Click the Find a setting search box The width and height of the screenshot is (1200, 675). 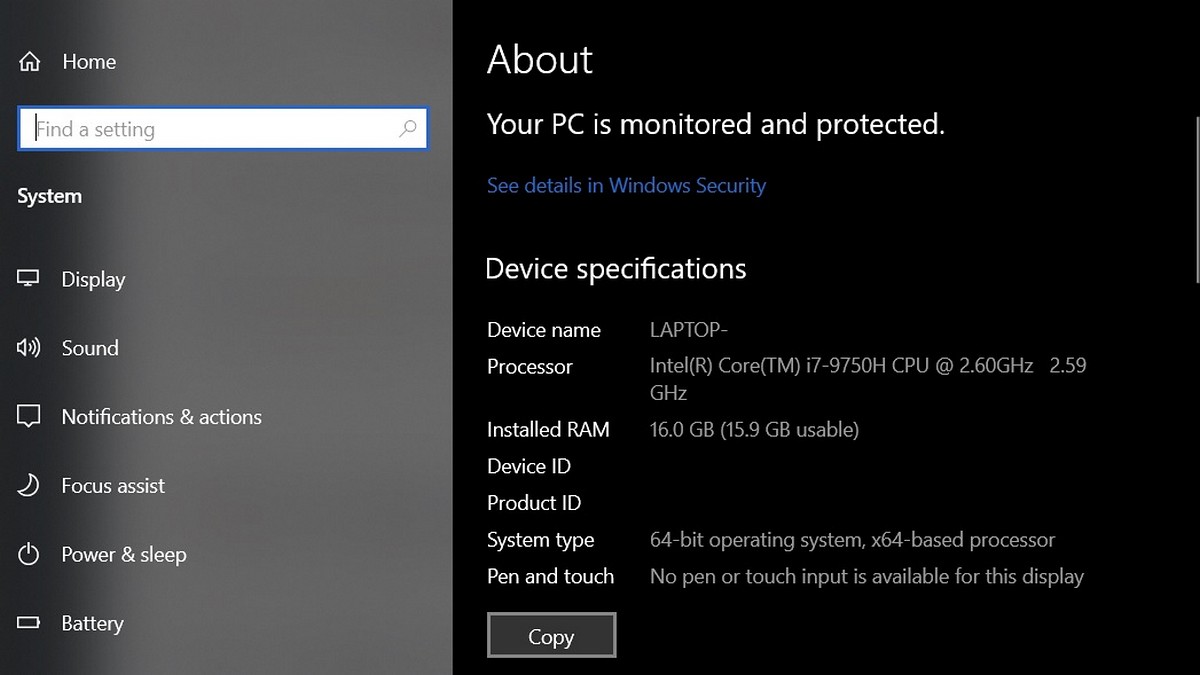200,128
